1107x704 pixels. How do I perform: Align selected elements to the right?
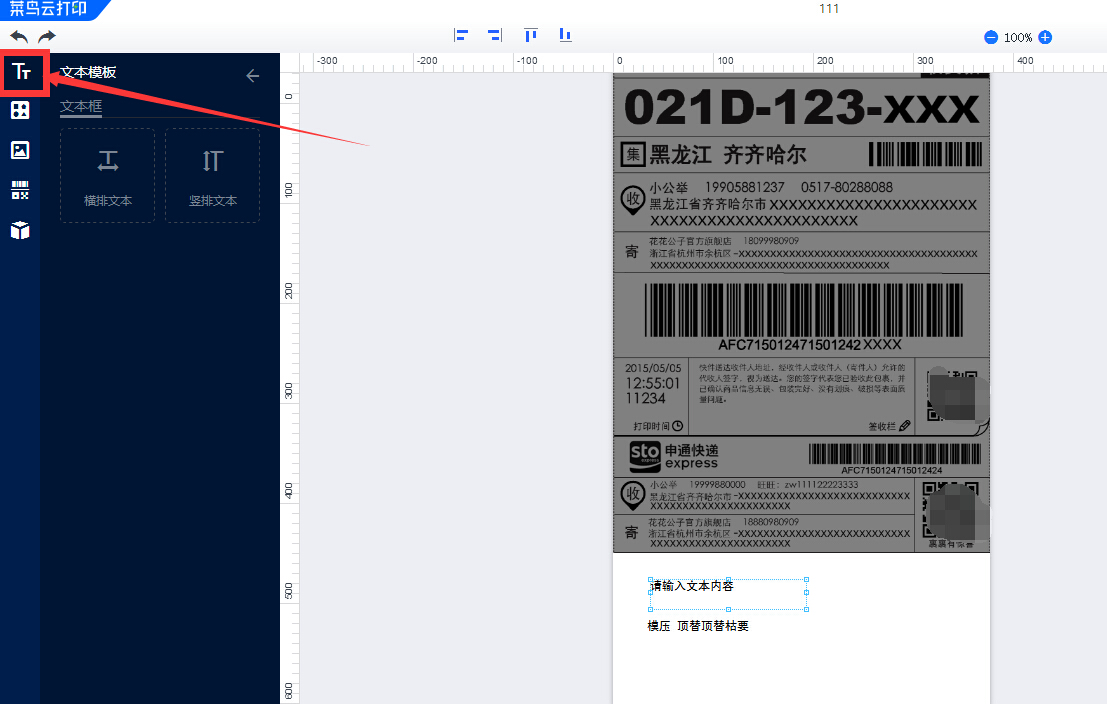[495, 35]
